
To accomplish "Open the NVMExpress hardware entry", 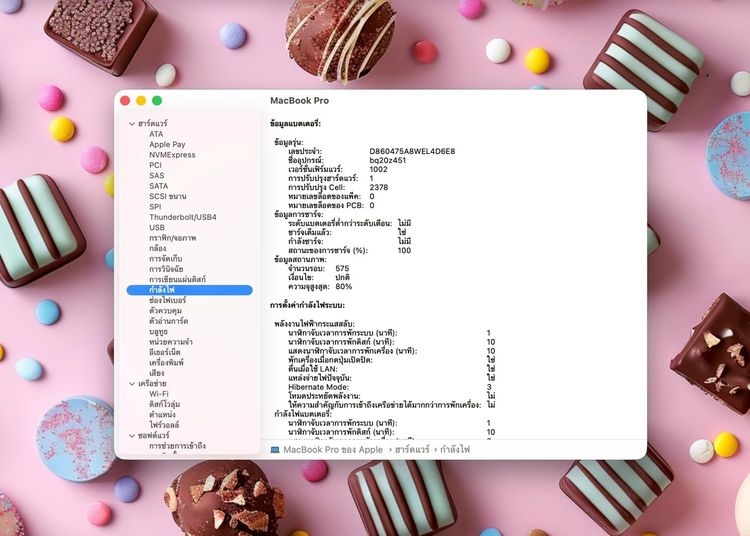I will coord(172,155).
